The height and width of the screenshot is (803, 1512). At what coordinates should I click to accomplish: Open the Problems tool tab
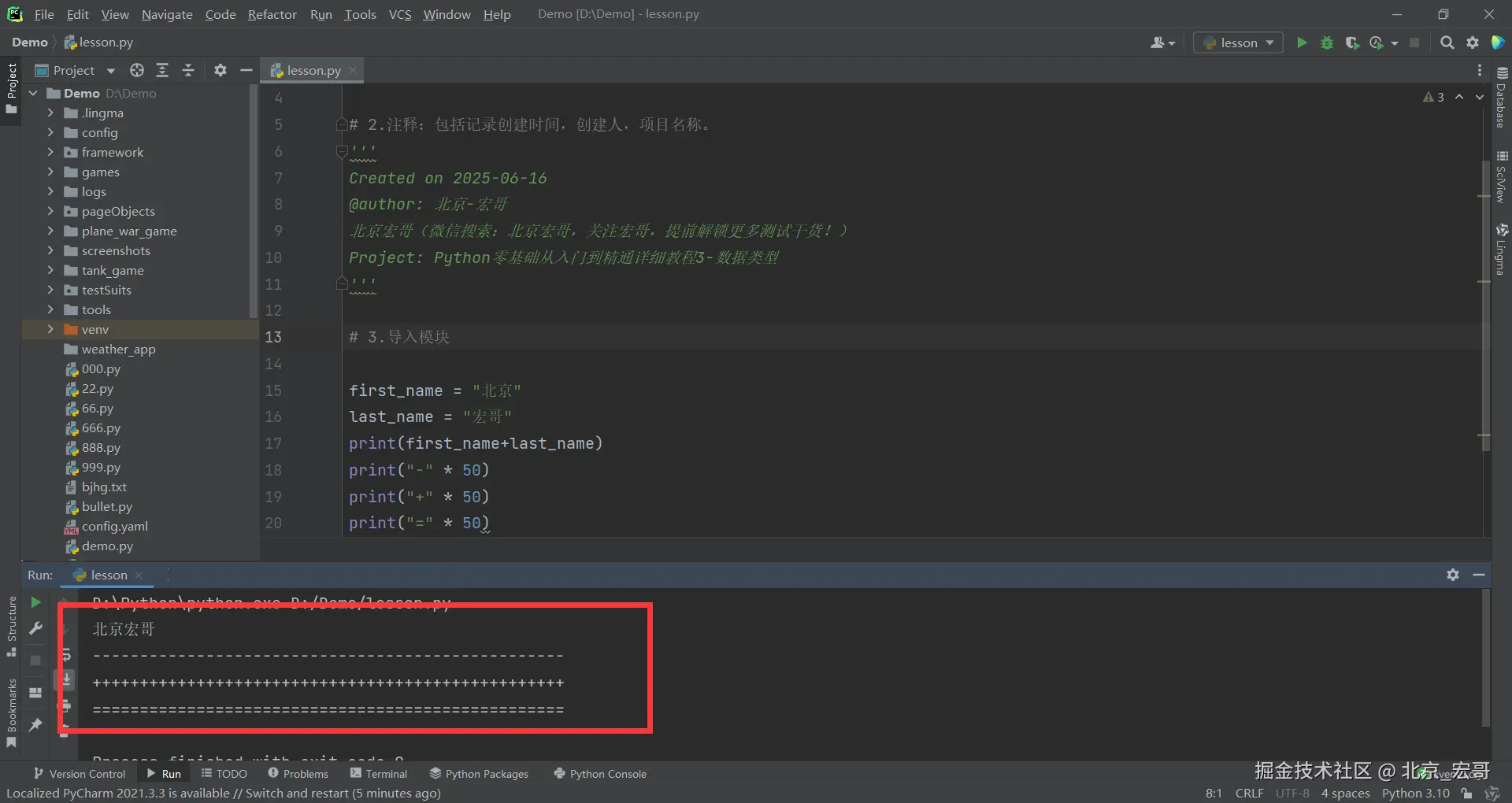pyautogui.click(x=298, y=774)
